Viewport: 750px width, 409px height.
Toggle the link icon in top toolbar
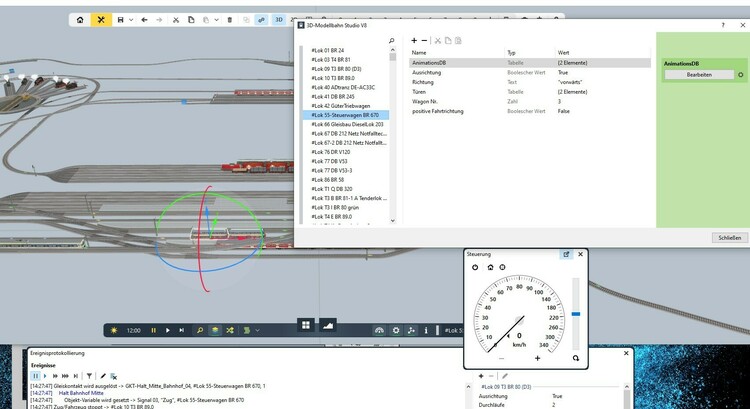(260, 19)
